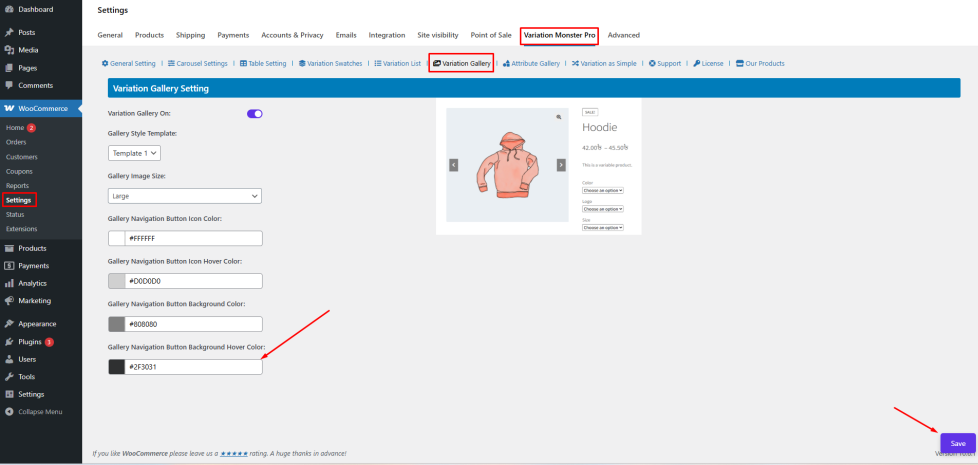The width and height of the screenshot is (978, 465).
Task: Click the Collapse Menu arrow icon
Action: pyautogui.click(x=9, y=411)
